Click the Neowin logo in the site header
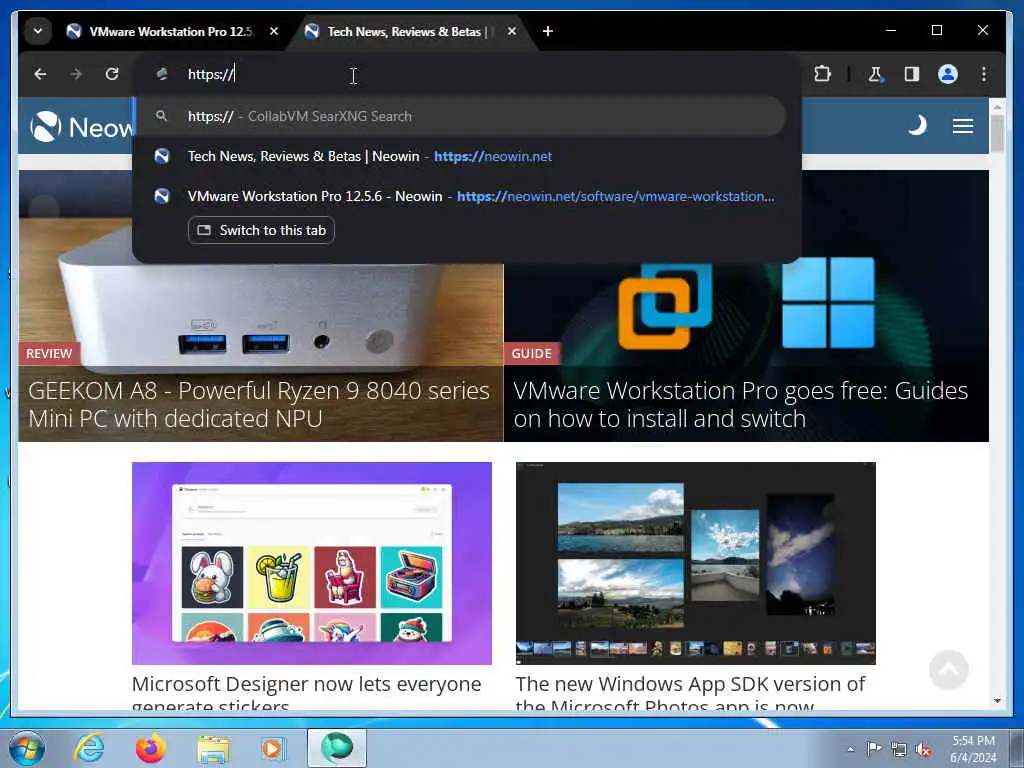 point(82,127)
